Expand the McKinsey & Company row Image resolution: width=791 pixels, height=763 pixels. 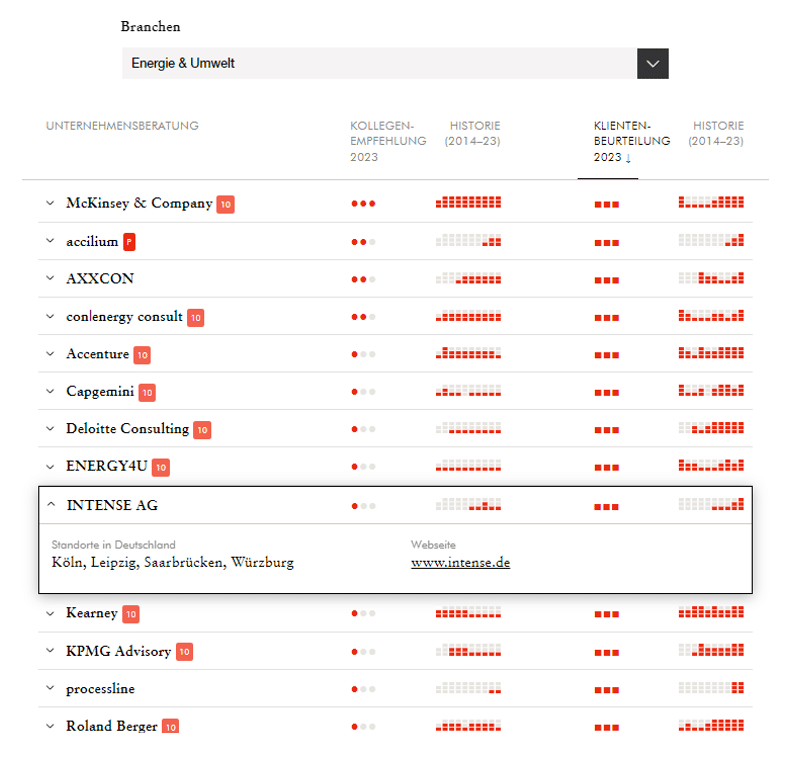coord(50,203)
